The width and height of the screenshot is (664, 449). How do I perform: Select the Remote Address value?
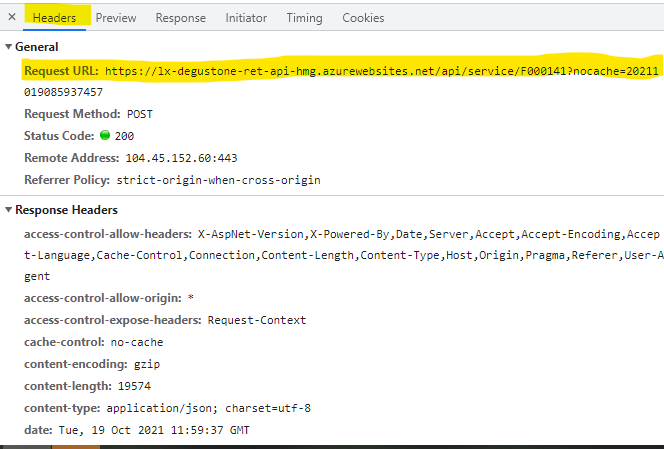click(181, 158)
